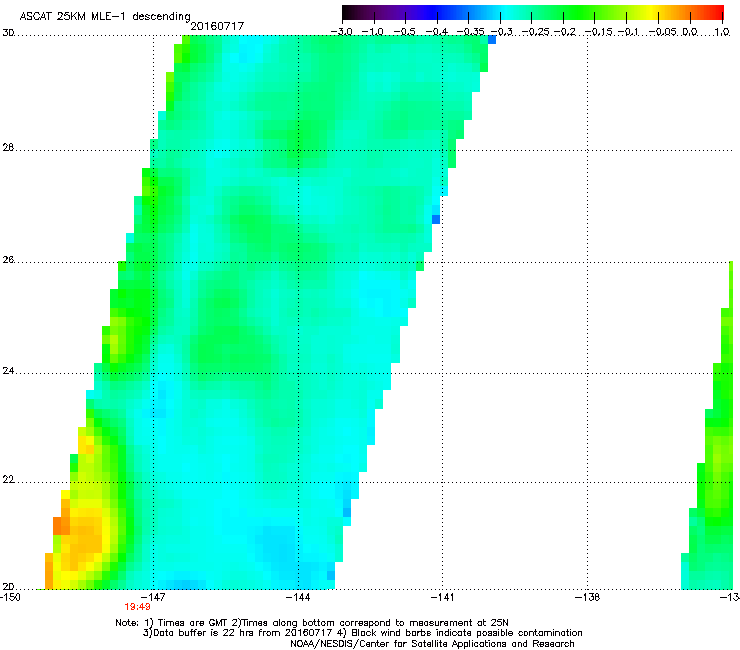Select the longitude label -144
Viewport: 740px width, 650px height.
[x=298, y=597]
